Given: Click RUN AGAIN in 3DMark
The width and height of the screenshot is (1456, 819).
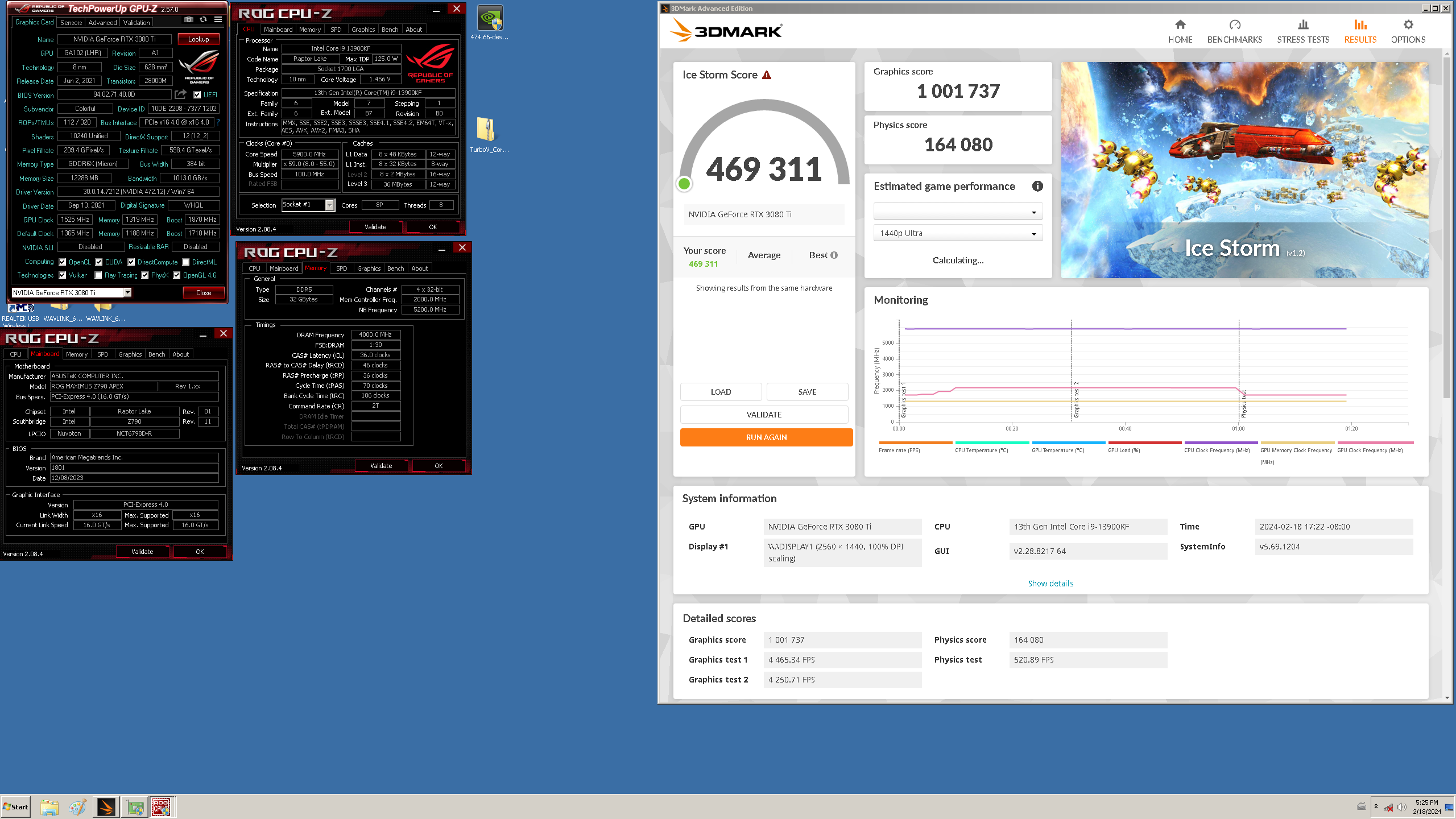Looking at the screenshot, I should (x=766, y=437).
